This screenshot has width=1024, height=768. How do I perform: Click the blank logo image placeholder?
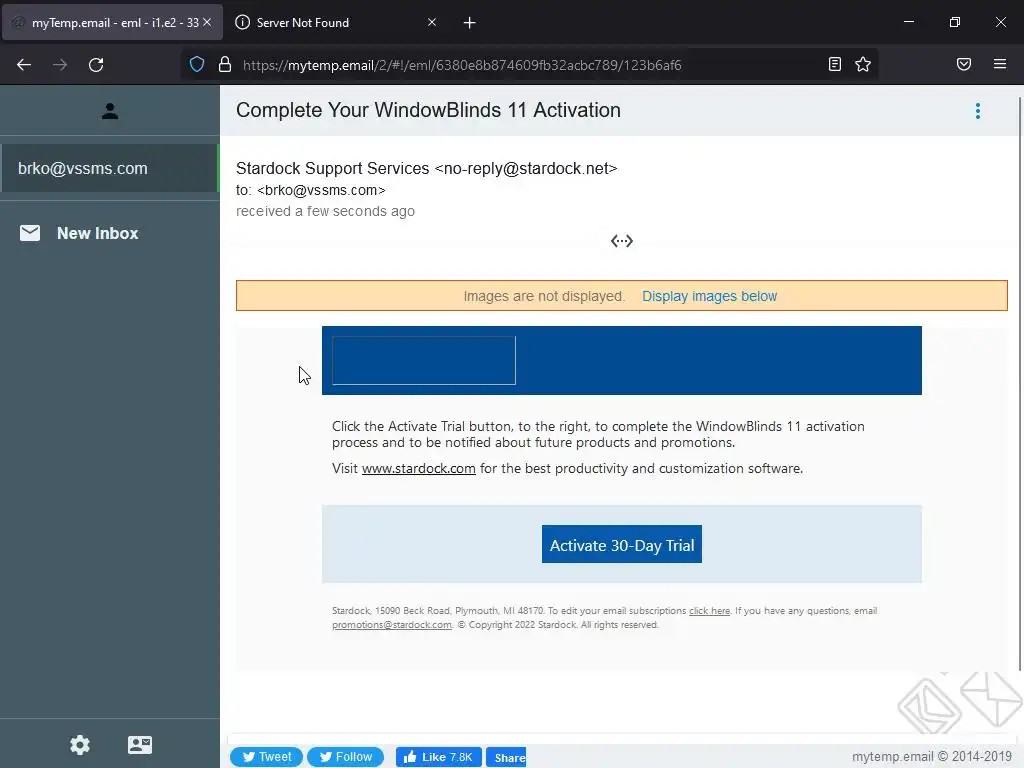(424, 360)
